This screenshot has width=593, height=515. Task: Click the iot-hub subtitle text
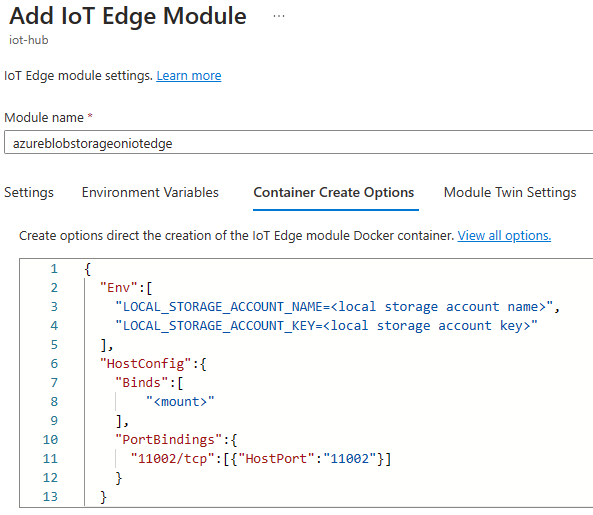29,40
